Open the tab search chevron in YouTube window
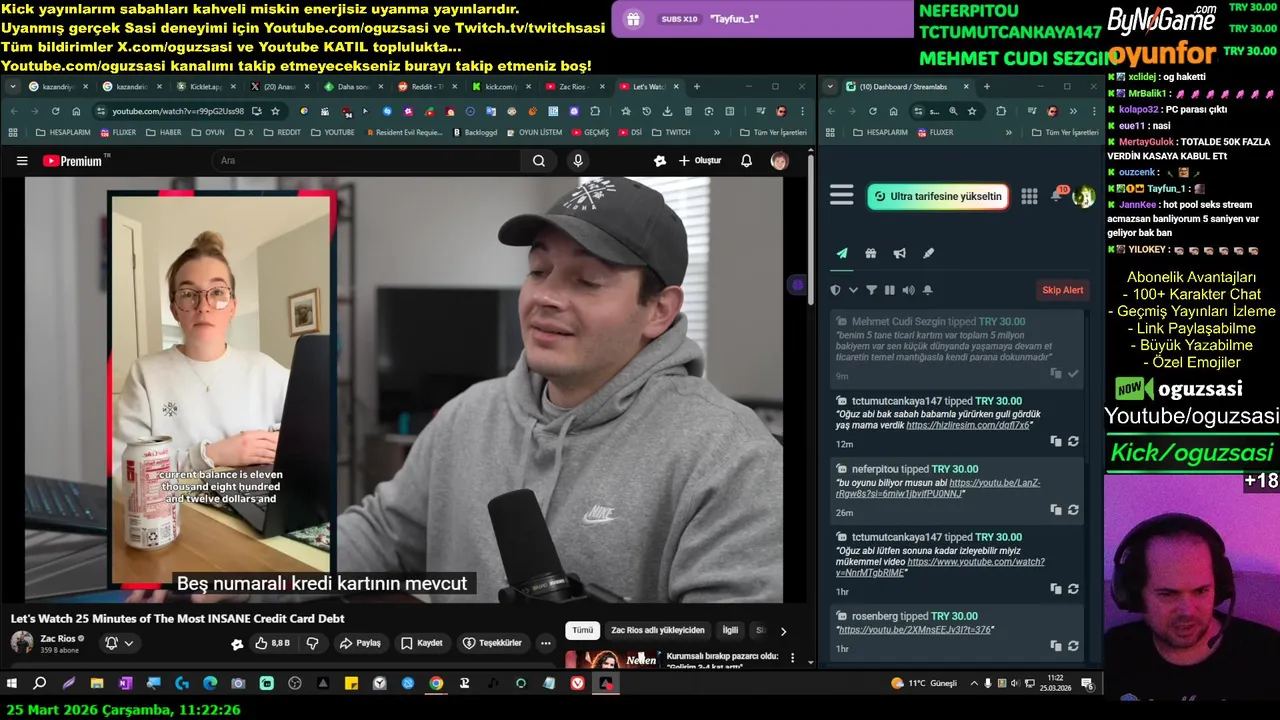1280x720 pixels. click(13, 87)
